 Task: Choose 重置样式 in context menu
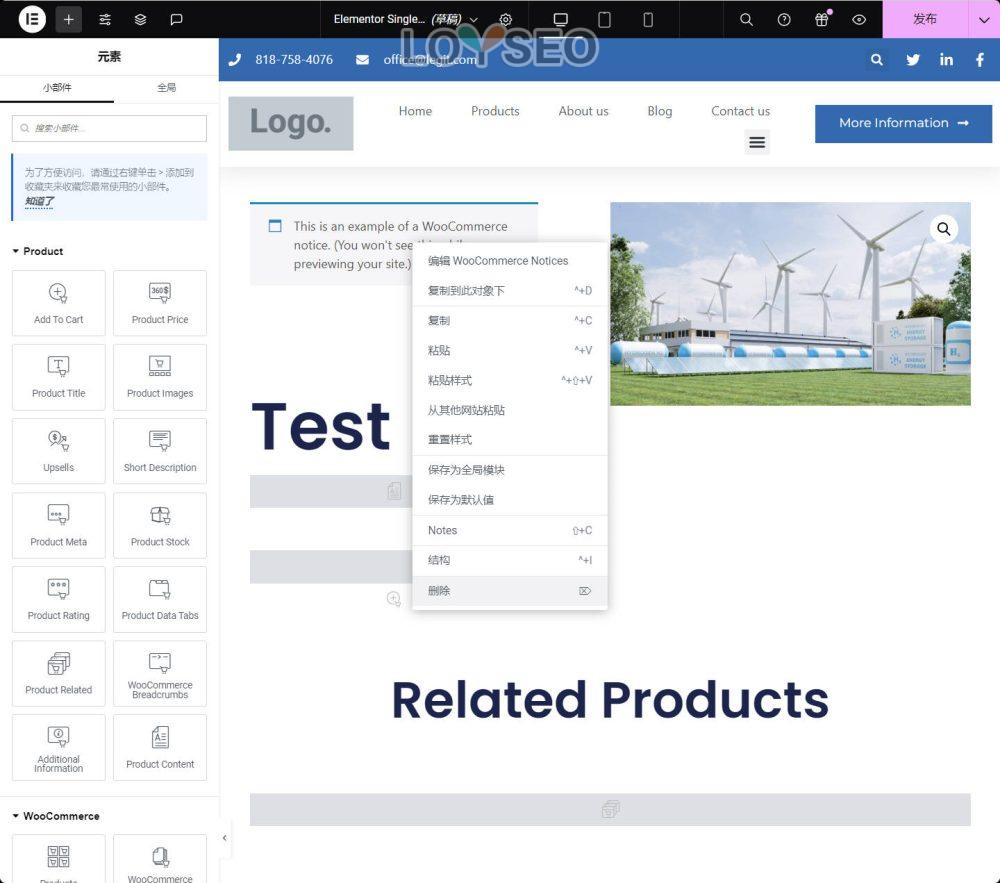point(510,439)
